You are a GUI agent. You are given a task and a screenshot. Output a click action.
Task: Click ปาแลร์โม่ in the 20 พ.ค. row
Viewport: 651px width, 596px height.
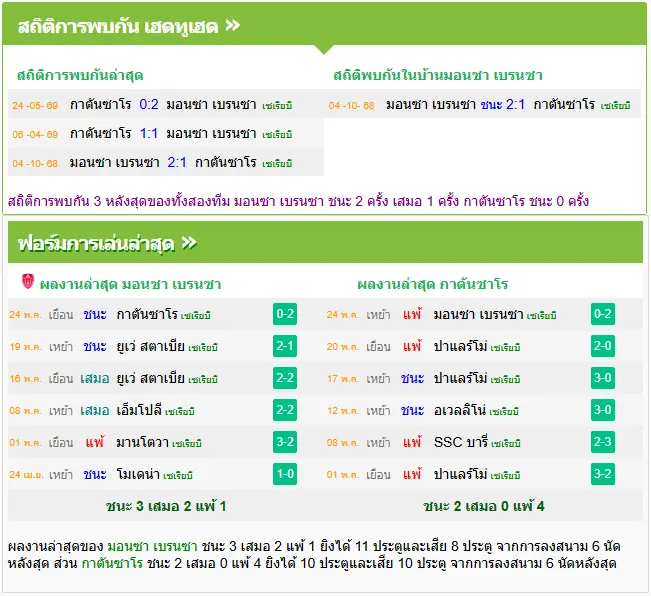click(460, 346)
